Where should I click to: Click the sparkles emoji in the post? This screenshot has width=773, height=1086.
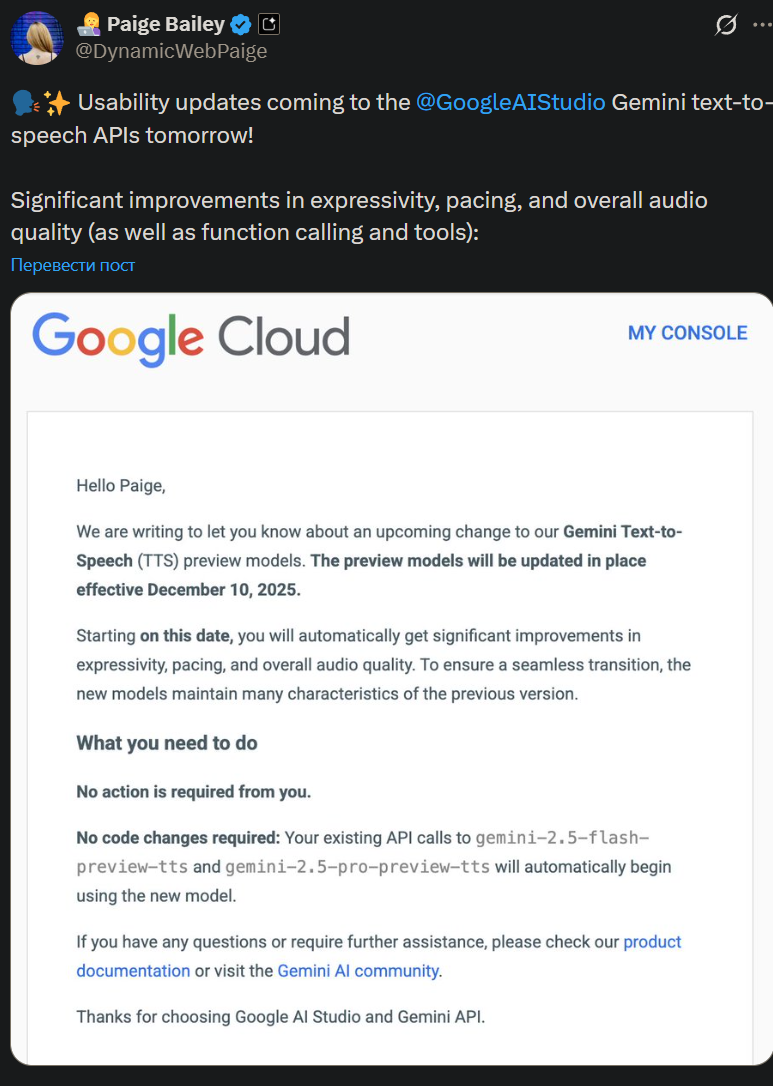point(55,103)
